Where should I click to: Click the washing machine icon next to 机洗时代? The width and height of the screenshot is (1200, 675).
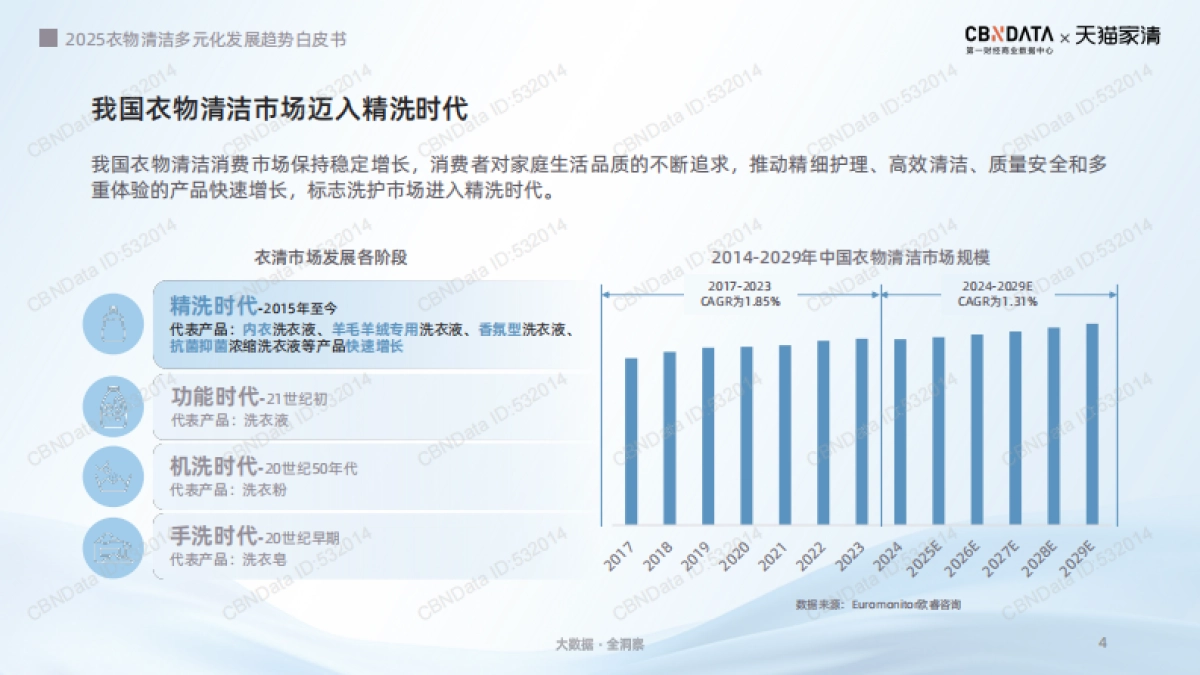click(112, 472)
